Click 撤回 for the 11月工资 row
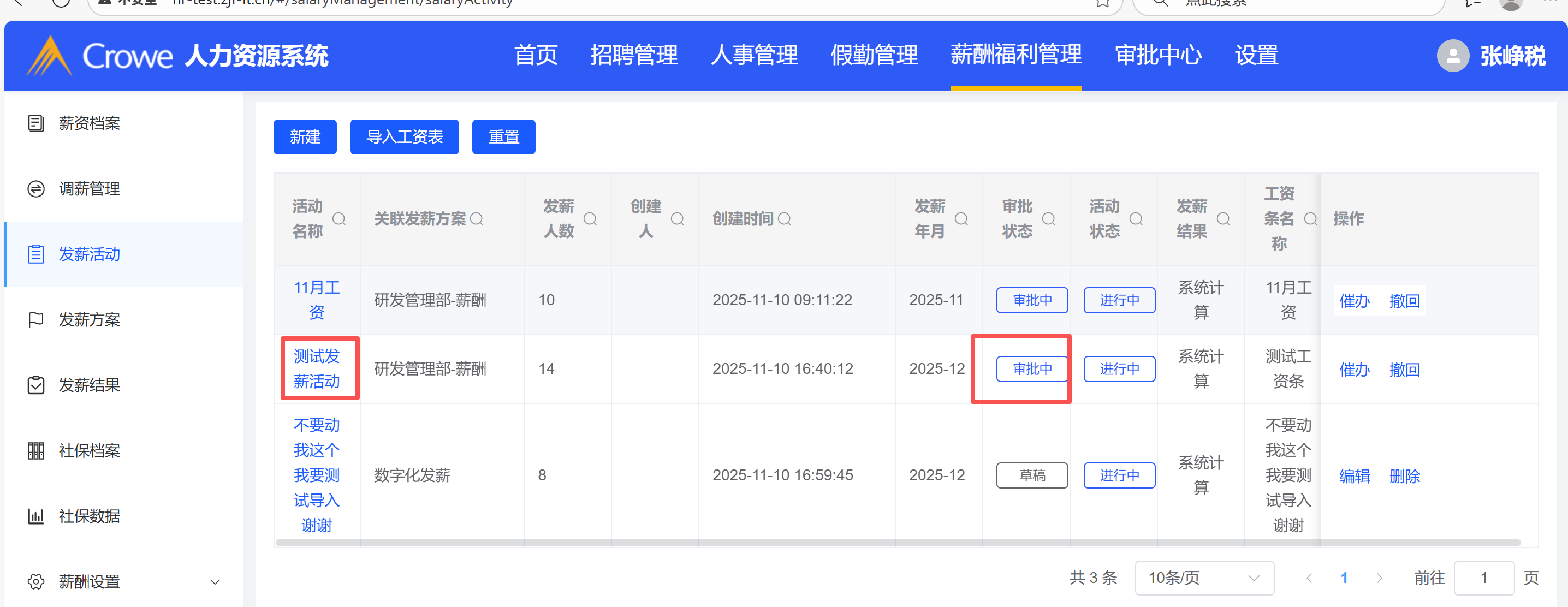The height and width of the screenshot is (607, 1568). [1404, 301]
